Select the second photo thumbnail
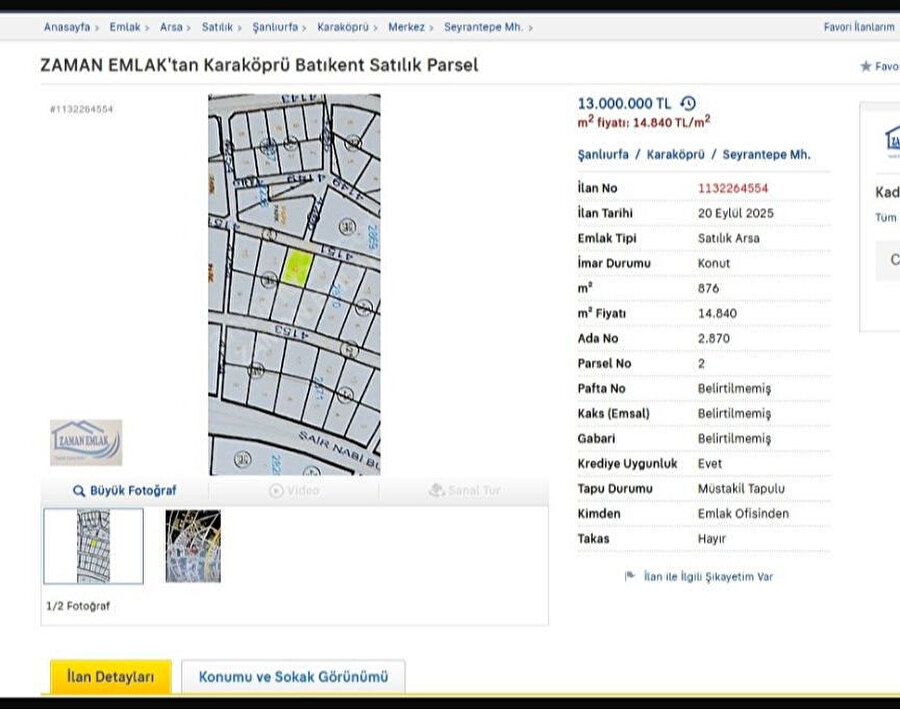The height and width of the screenshot is (709, 900). [193, 546]
